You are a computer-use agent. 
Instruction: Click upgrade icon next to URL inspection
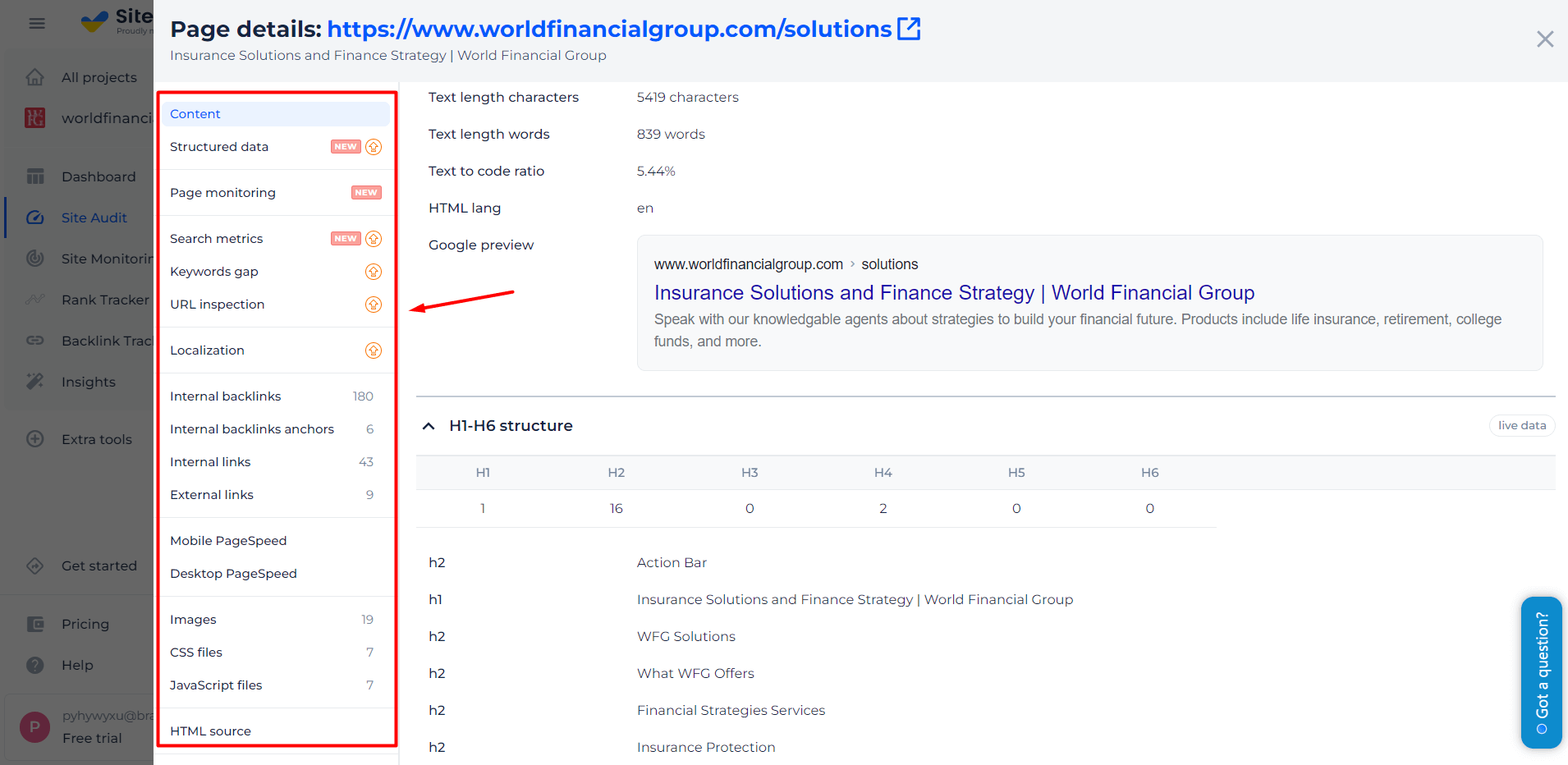pyautogui.click(x=374, y=305)
